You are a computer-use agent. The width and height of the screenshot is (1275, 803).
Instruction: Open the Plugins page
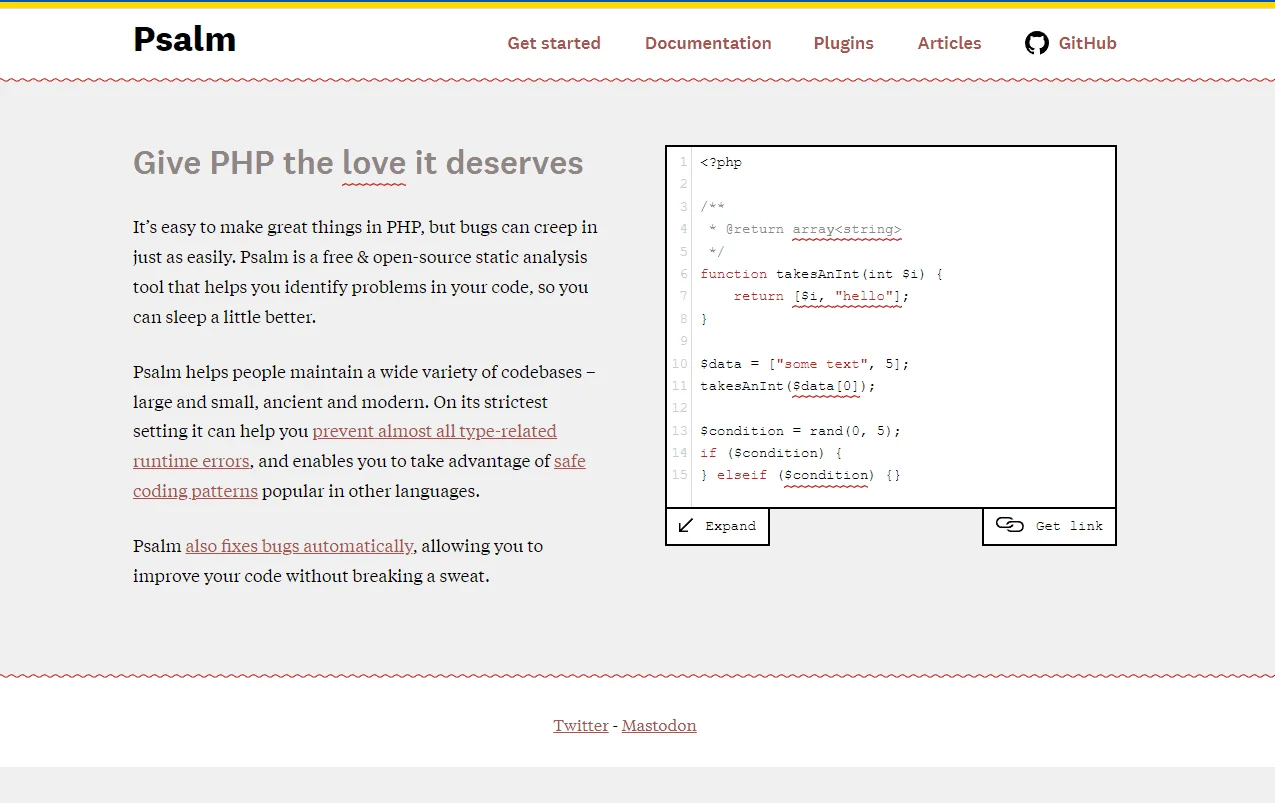843,43
